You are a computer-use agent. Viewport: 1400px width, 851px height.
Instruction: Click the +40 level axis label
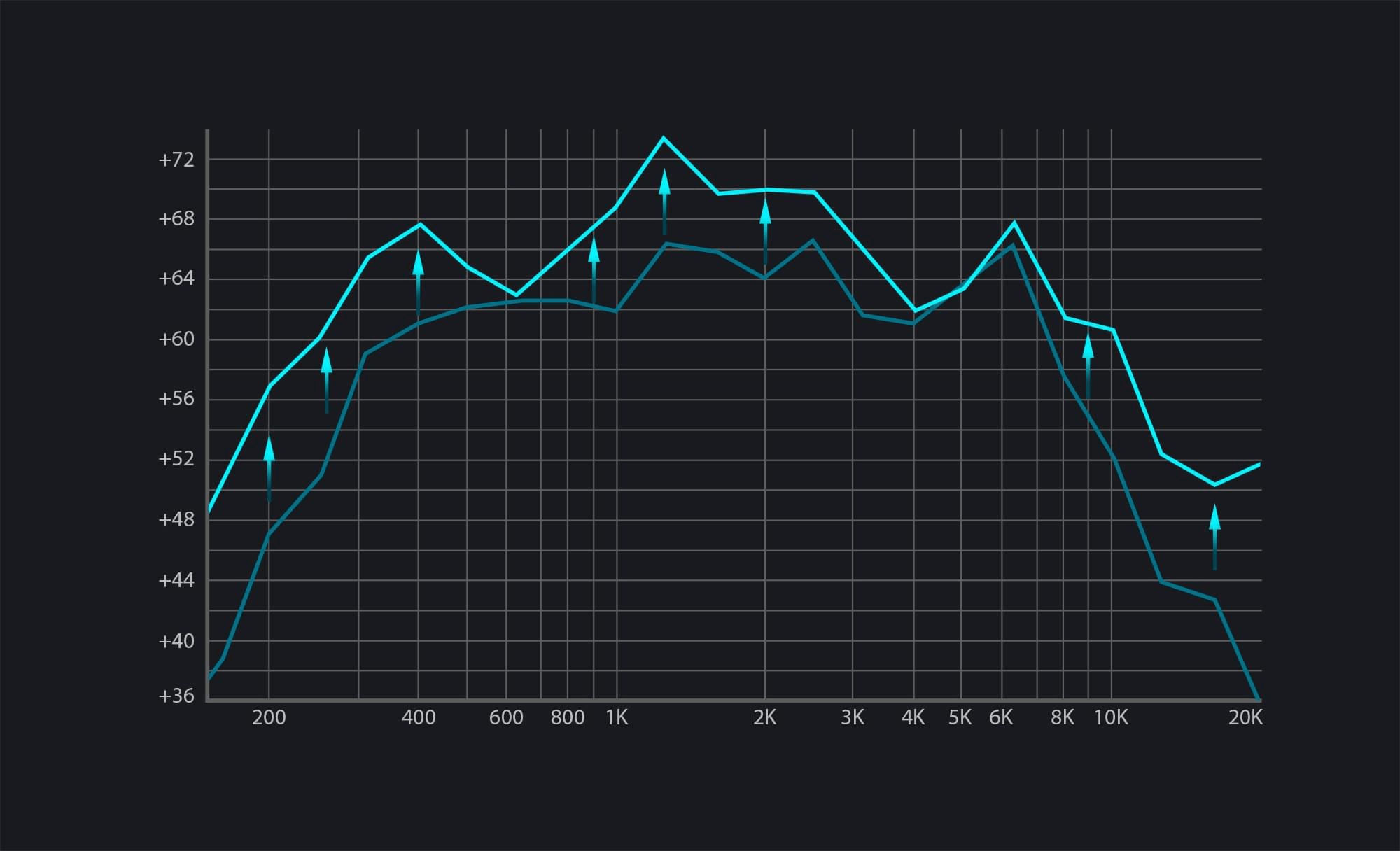[176, 641]
